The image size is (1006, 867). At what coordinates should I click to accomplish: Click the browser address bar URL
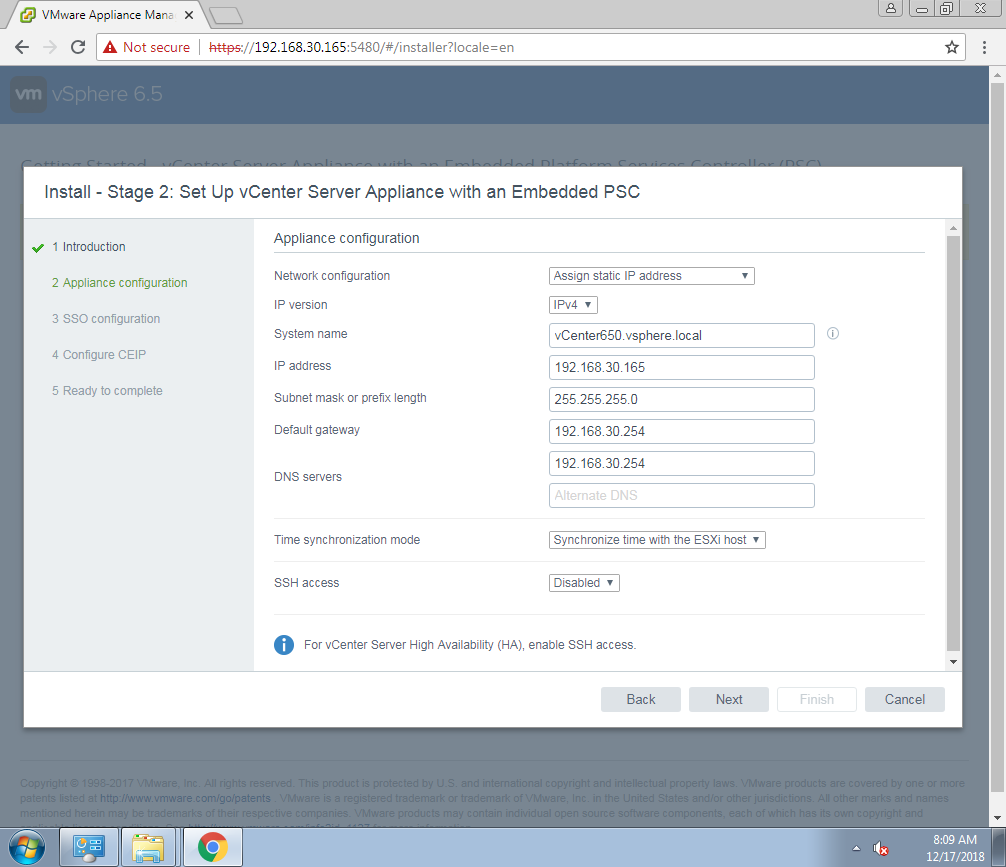coord(361,47)
